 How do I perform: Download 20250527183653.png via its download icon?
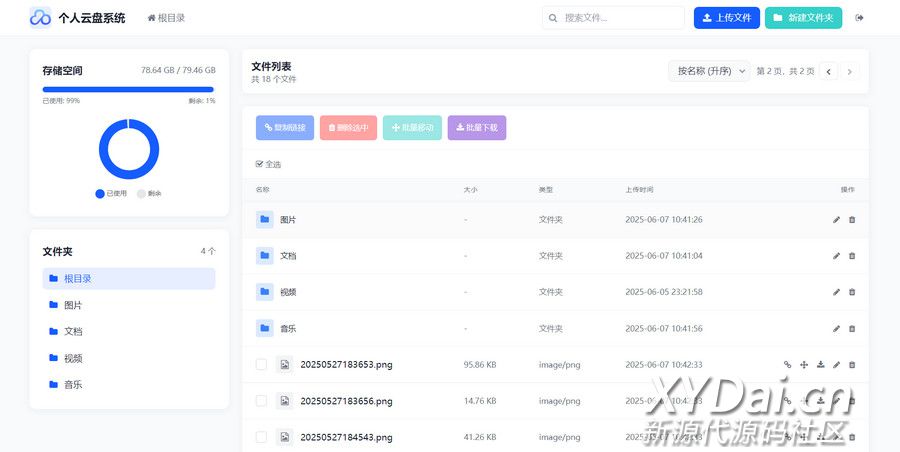coord(820,365)
